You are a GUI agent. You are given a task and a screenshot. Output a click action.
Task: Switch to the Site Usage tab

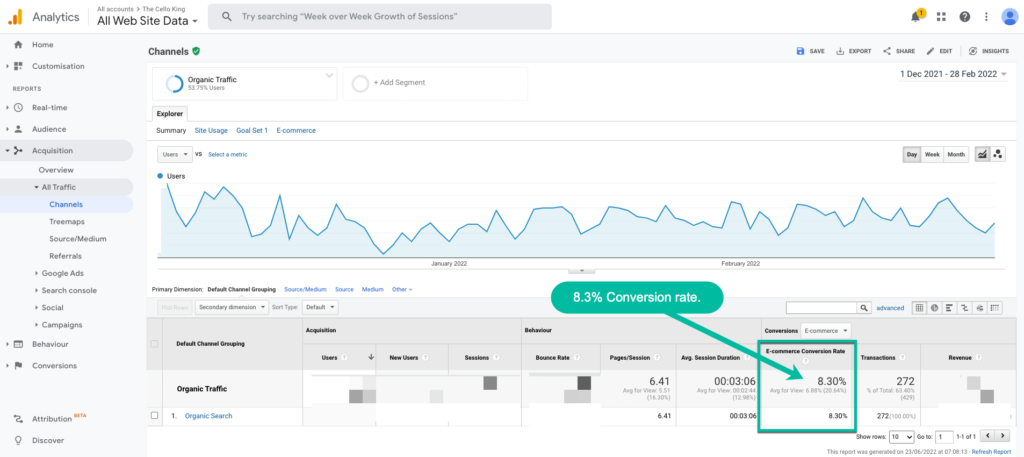(211, 130)
